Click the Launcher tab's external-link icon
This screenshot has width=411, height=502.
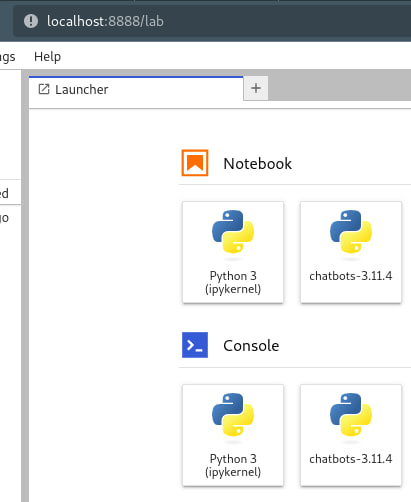[44, 89]
